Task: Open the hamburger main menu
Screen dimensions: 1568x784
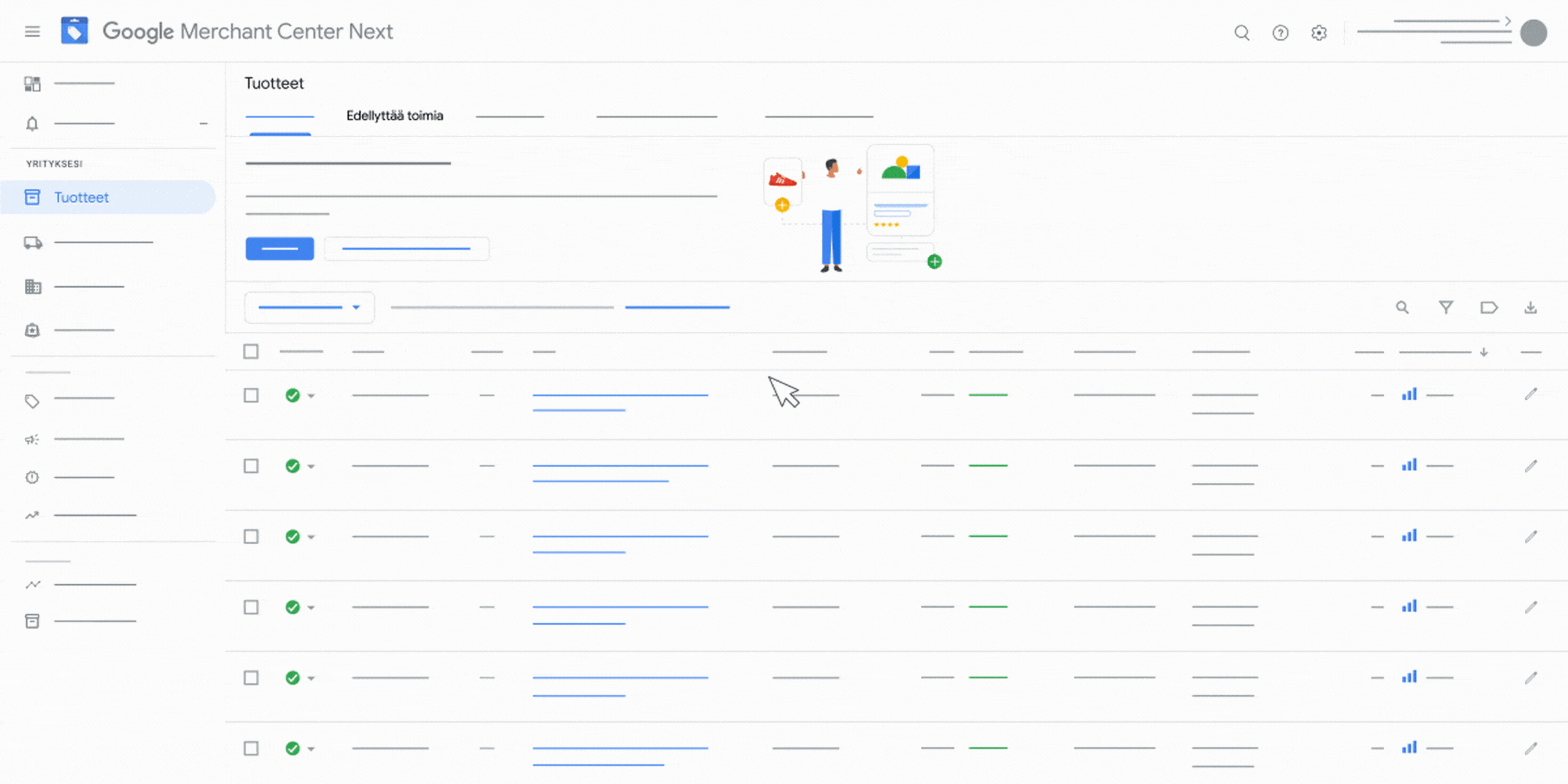Action: [32, 31]
